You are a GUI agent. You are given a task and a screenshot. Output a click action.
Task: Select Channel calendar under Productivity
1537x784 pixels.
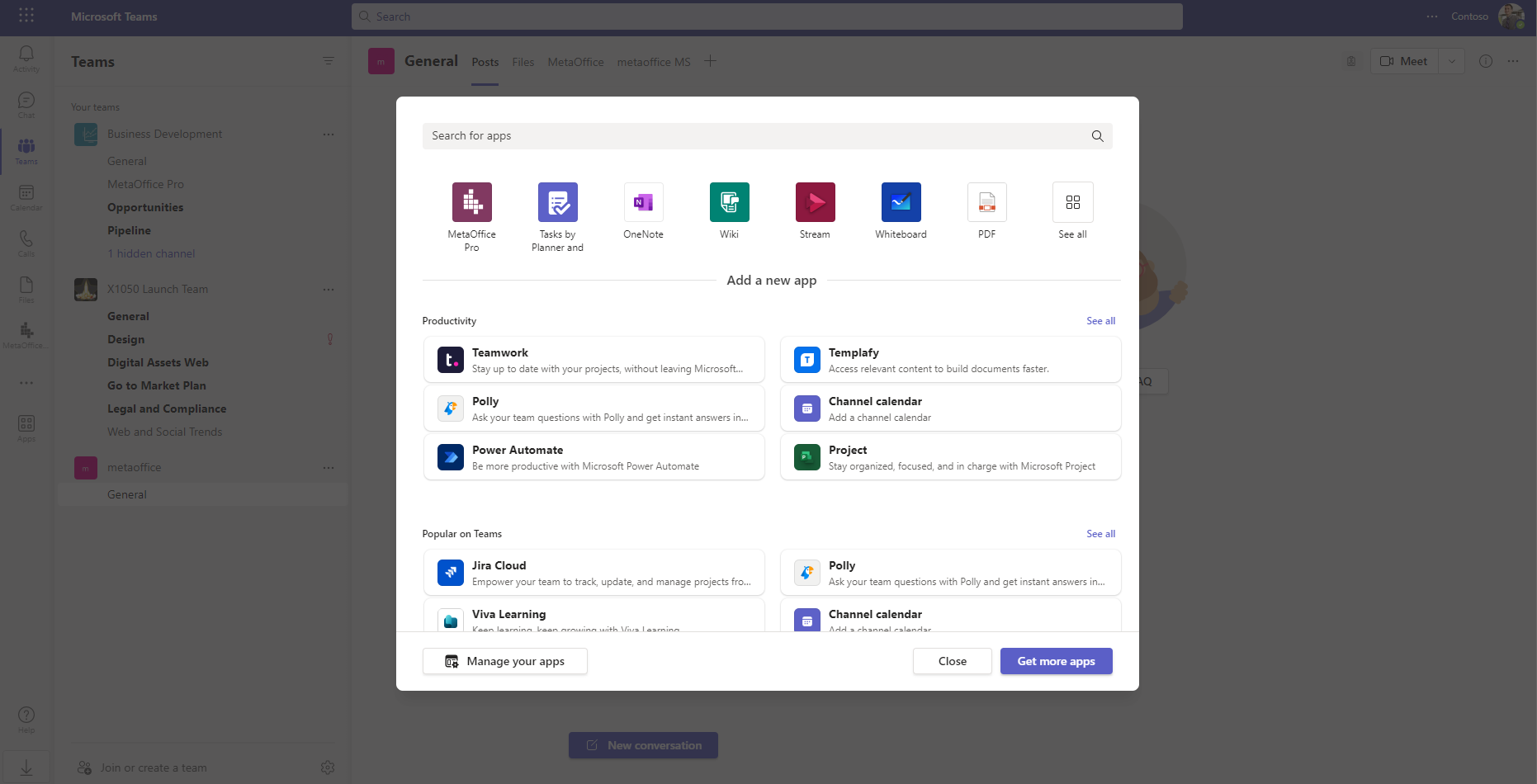[951, 409]
